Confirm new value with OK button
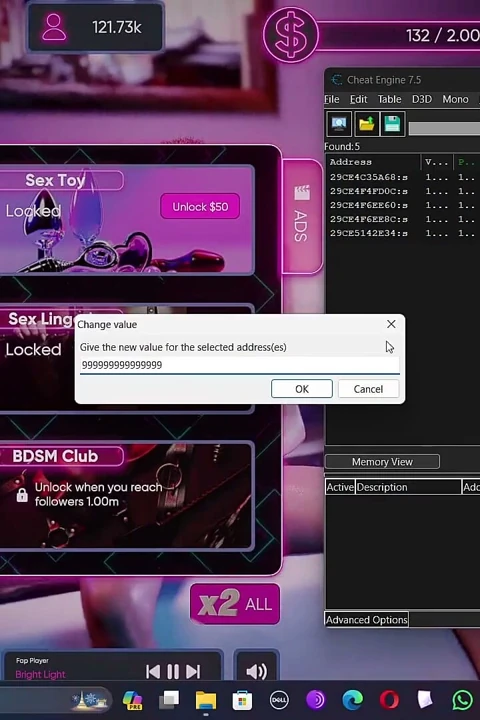 pos(302,389)
